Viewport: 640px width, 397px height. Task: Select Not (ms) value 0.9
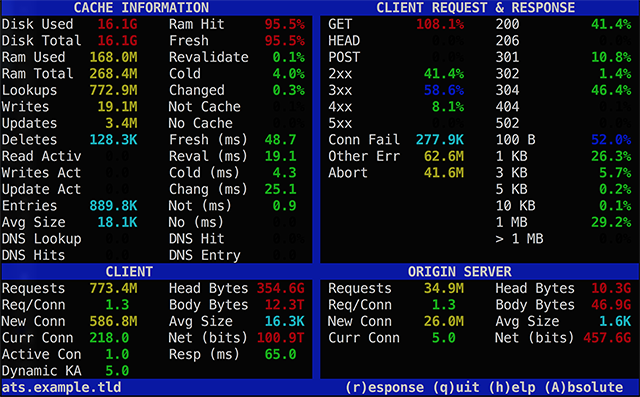point(284,206)
